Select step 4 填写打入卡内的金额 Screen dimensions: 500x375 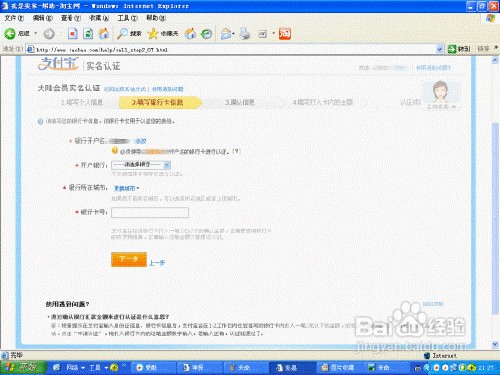point(323,102)
